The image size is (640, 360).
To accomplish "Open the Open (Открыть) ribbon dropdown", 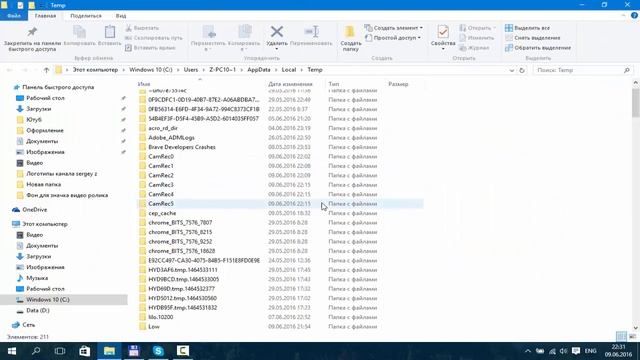I will 477,28.
